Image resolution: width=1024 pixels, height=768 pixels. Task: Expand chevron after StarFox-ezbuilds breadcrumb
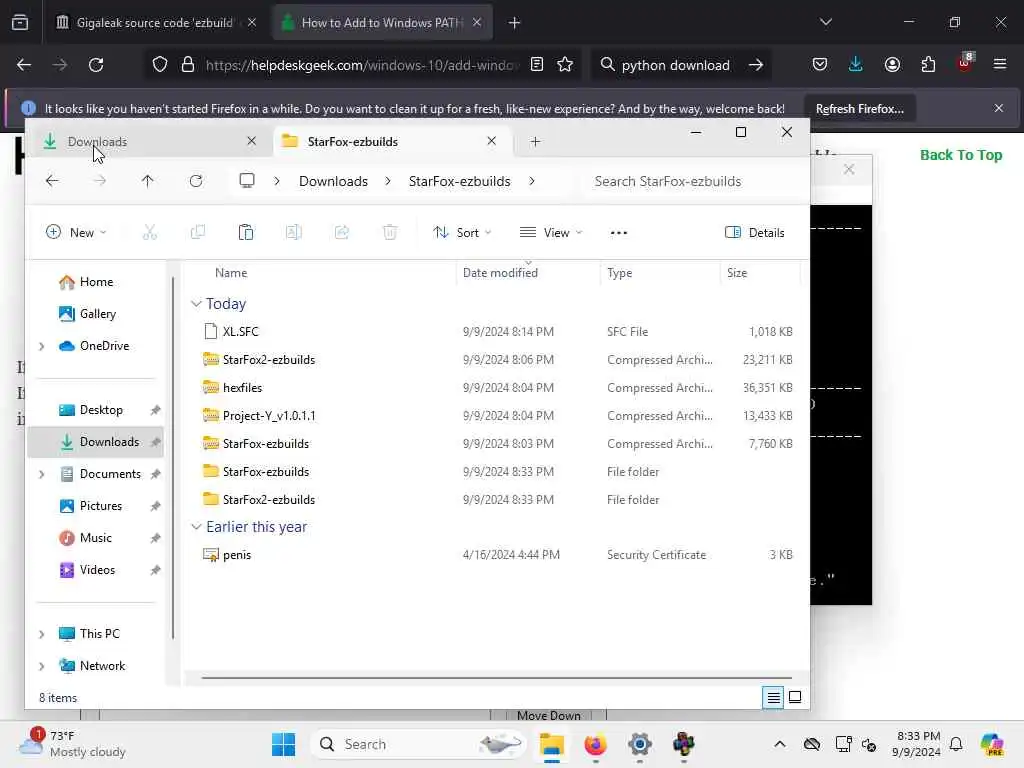[x=532, y=181]
